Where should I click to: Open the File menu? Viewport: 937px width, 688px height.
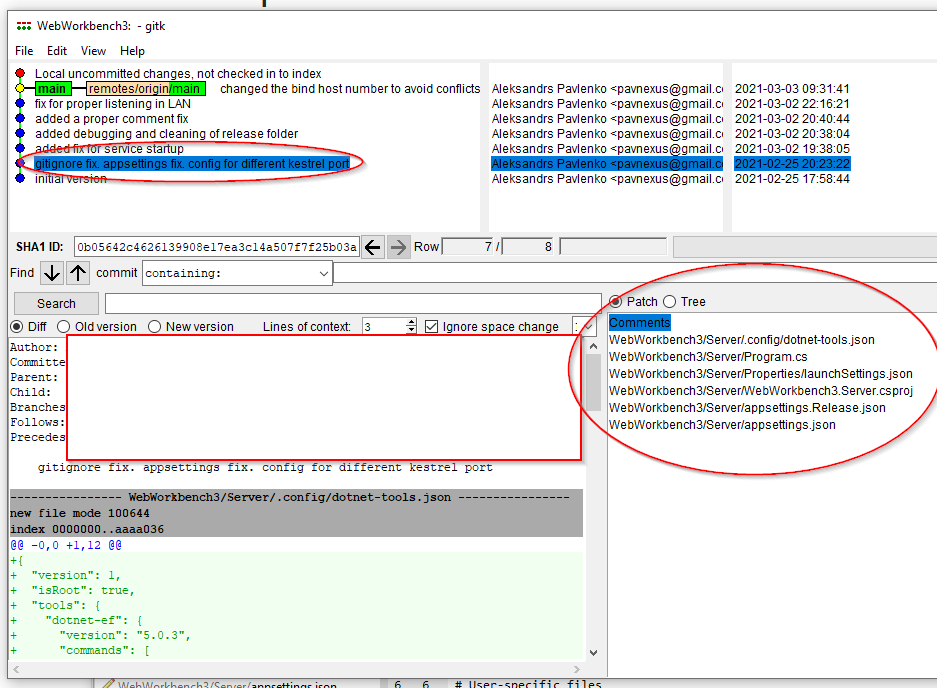coord(23,50)
